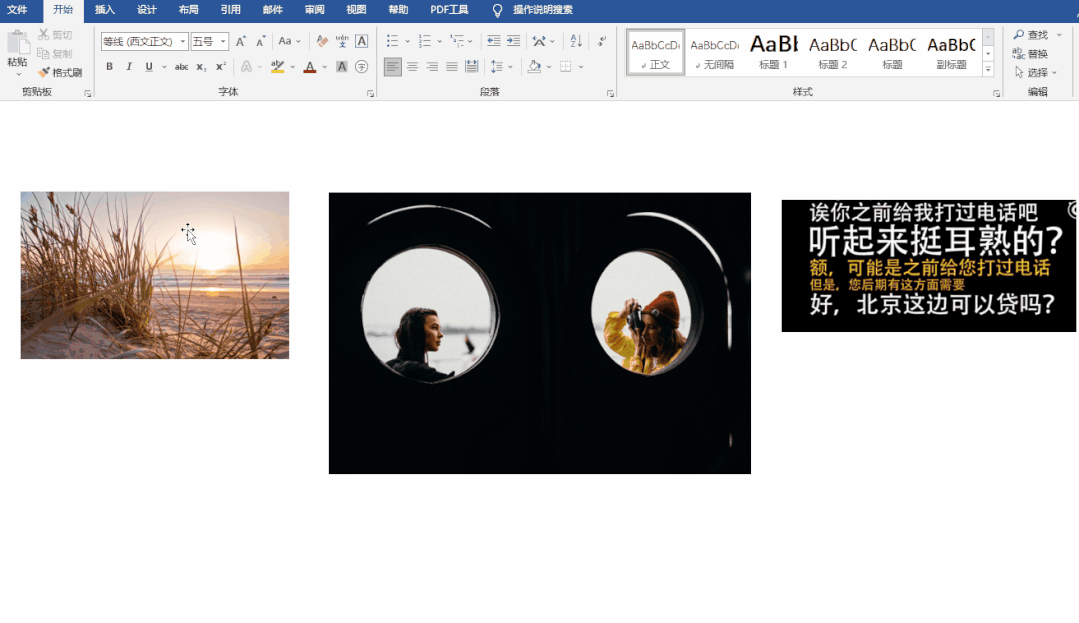Click the sort A-Z icon
Screen dimensions: 1079x623
pos(575,41)
